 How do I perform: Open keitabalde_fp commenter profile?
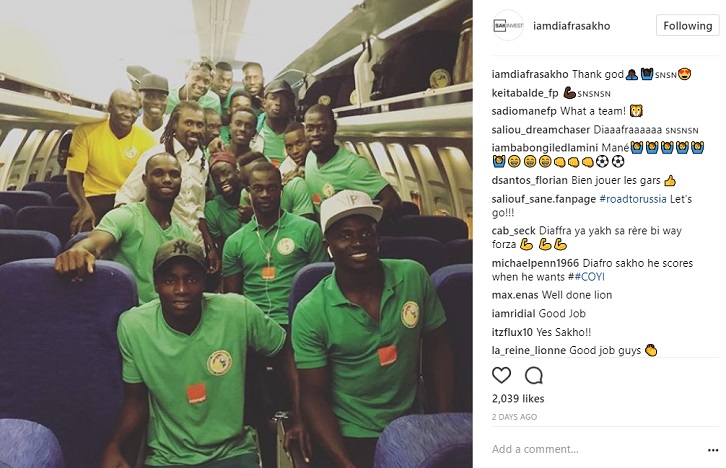click(525, 93)
